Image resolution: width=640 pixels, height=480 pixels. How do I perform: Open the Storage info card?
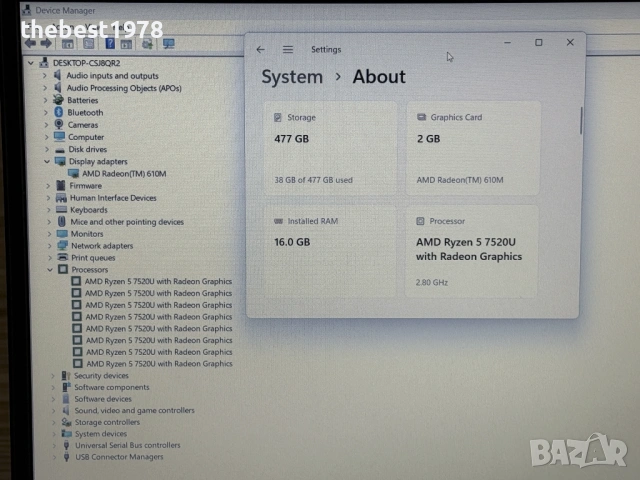(x=330, y=146)
